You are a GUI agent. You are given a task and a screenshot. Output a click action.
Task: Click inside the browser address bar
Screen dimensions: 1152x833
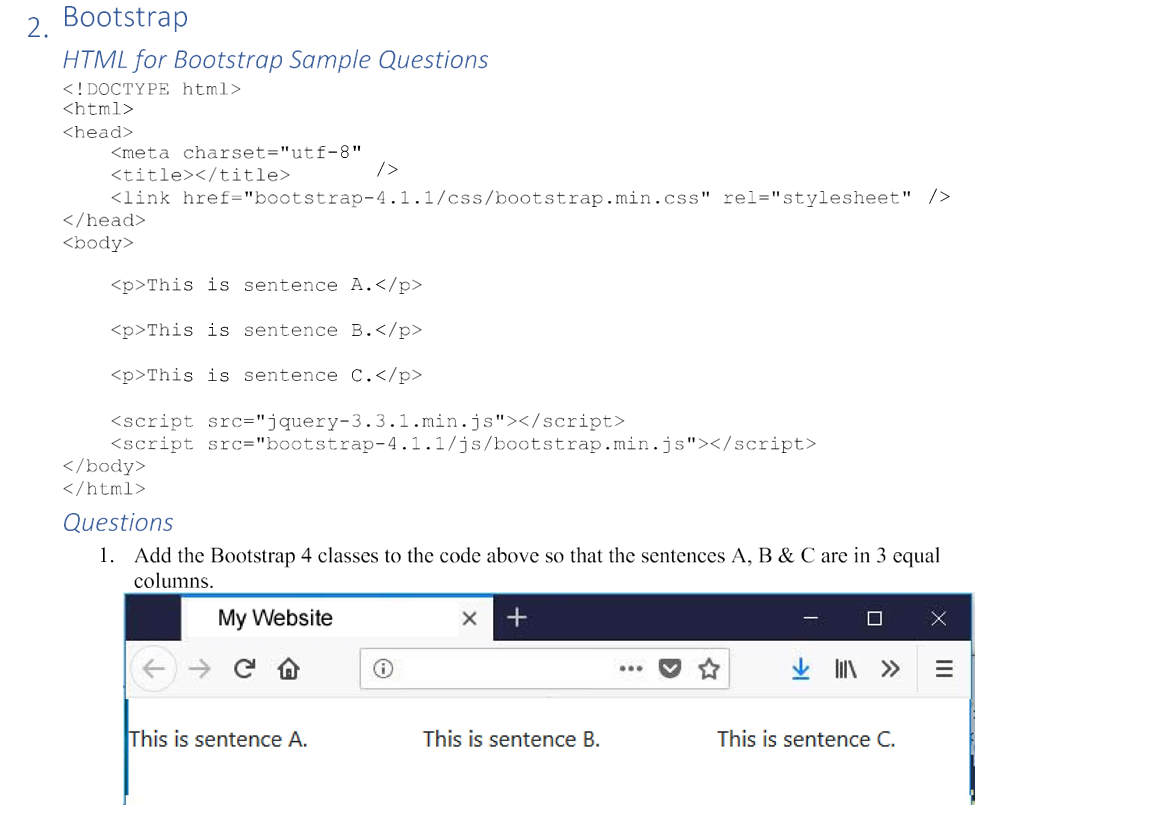point(544,668)
